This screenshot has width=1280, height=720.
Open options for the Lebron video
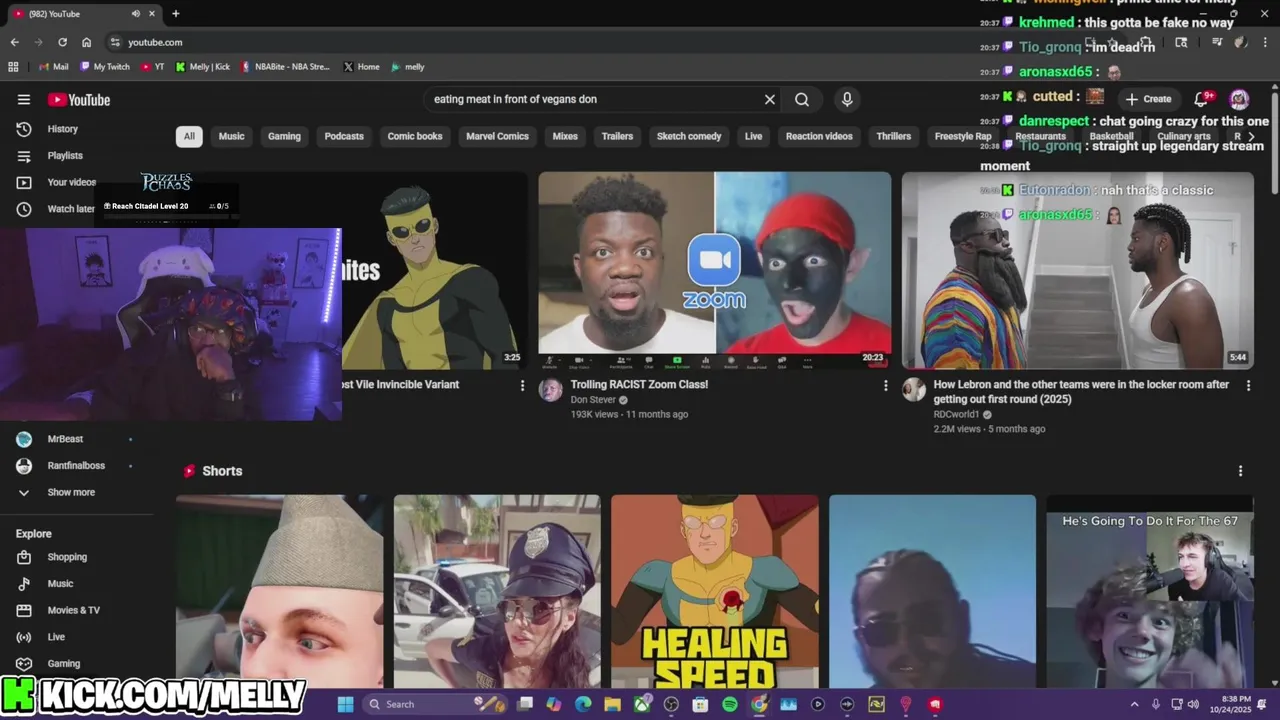[x=1248, y=385]
